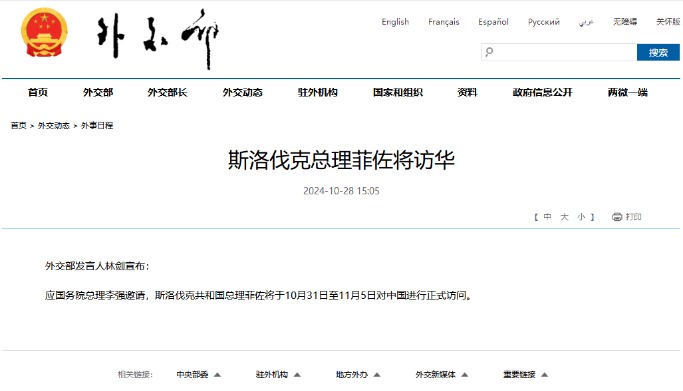The image size is (683, 391).
Task: Open the 资料 navigation menu item
Action: tap(467, 92)
